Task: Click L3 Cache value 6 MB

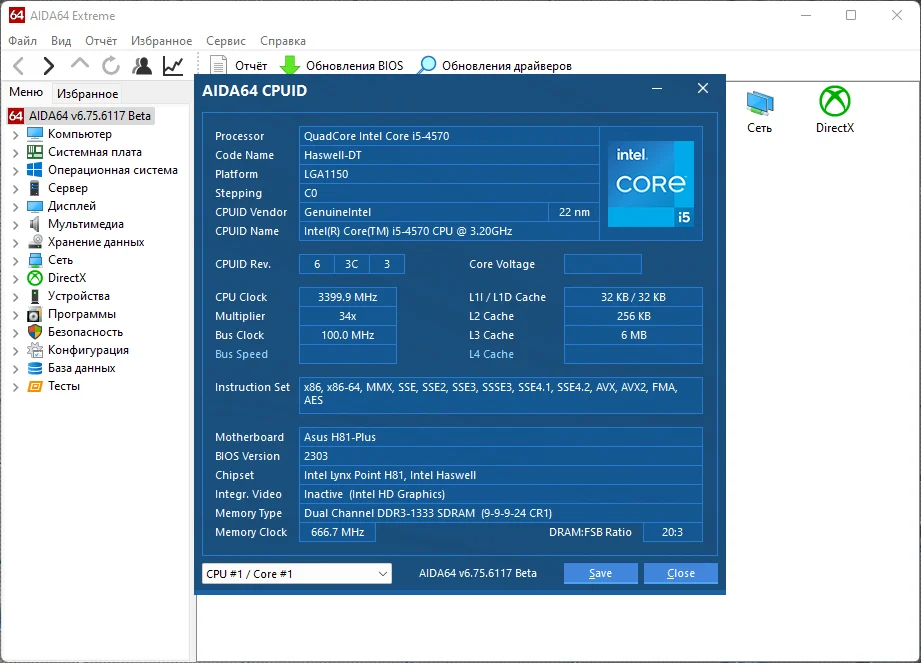Action: pyautogui.click(x=633, y=335)
